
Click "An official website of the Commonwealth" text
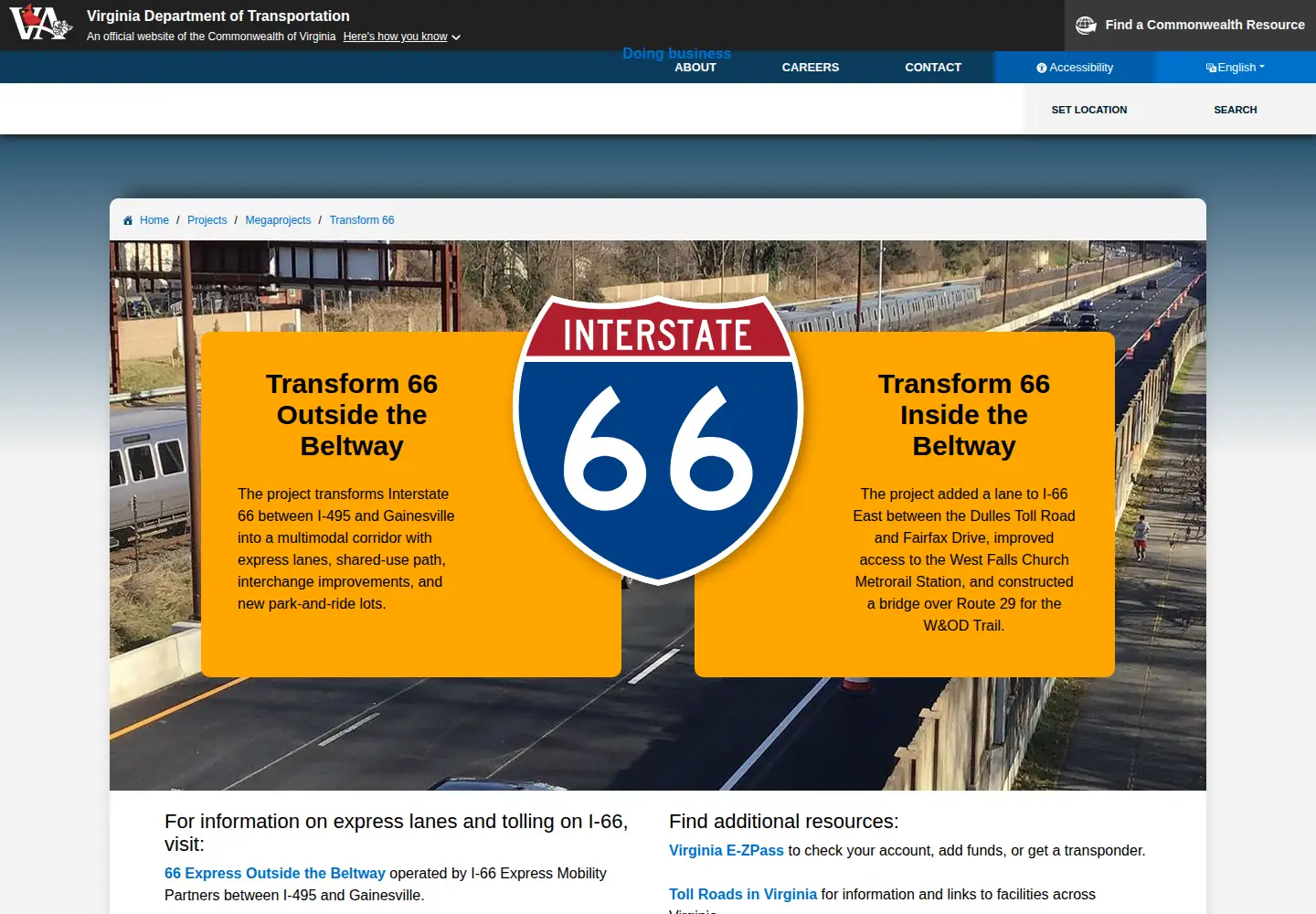pos(211,37)
